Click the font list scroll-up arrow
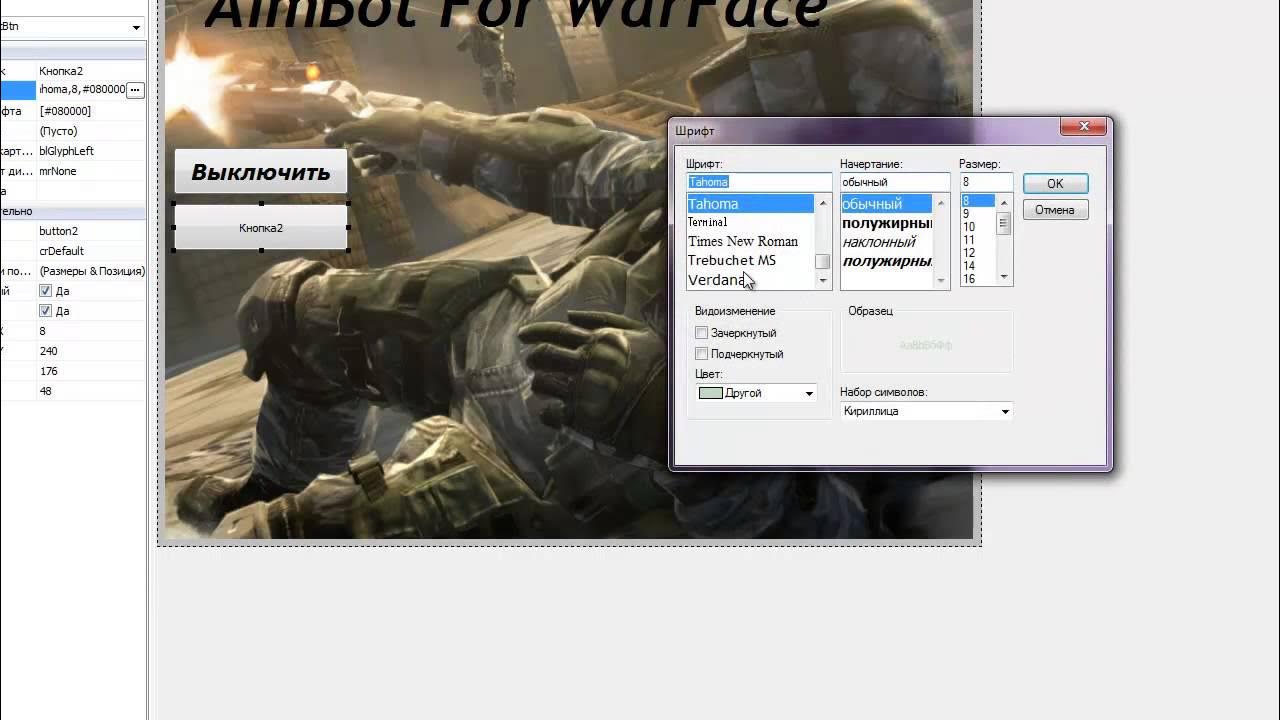This screenshot has height=720, width=1280. [x=823, y=203]
